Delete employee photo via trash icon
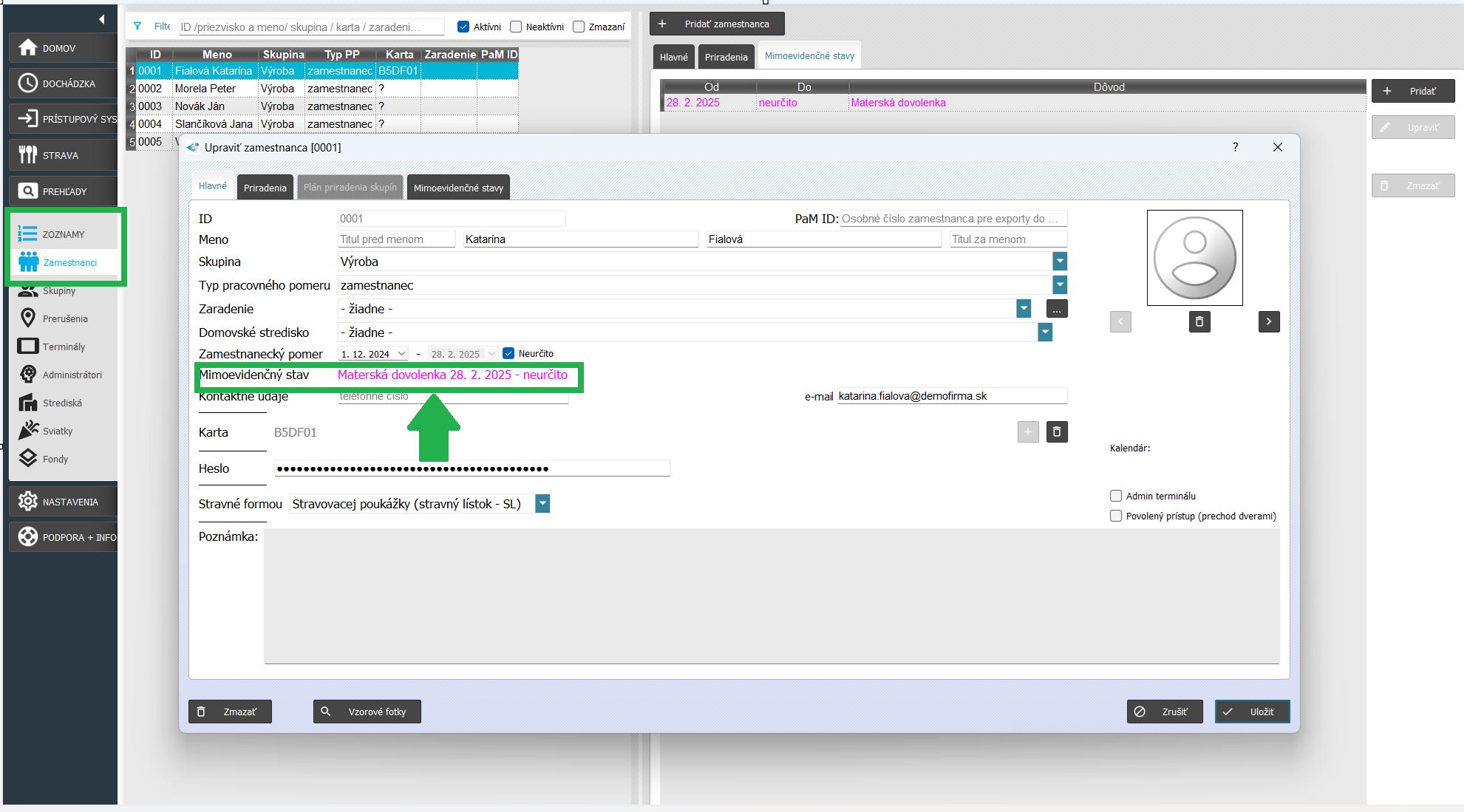Screen dimensions: 1464x812 pos(1199,321)
